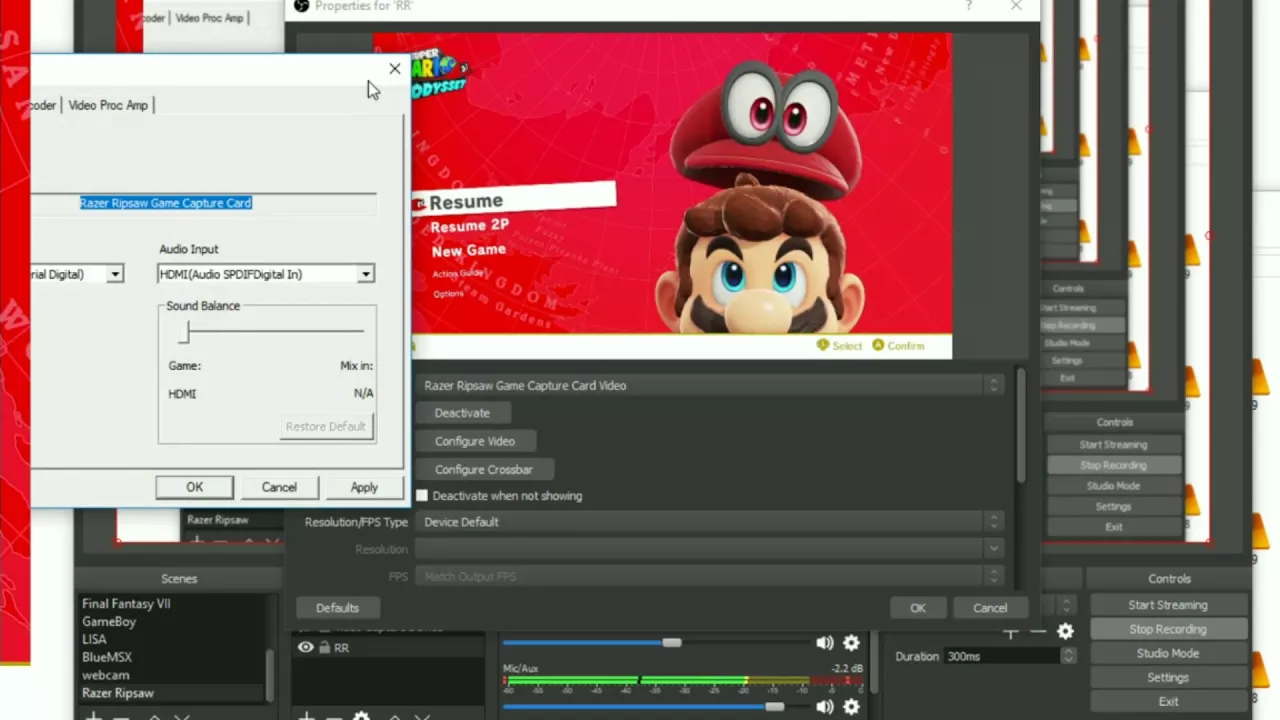Click Start Streaming in Controls panel

click(1168, 605)
